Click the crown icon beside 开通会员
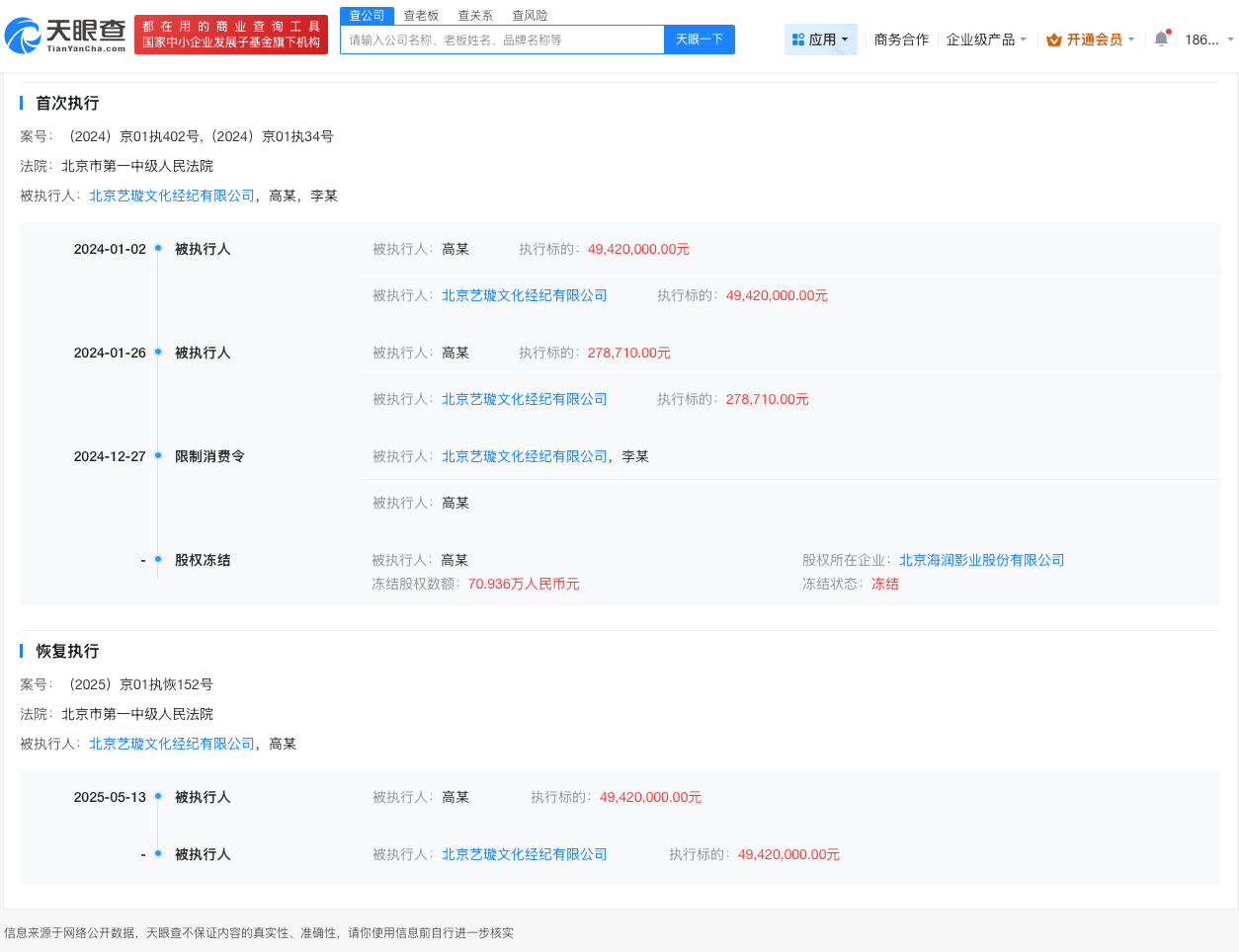 (1052, 40)
